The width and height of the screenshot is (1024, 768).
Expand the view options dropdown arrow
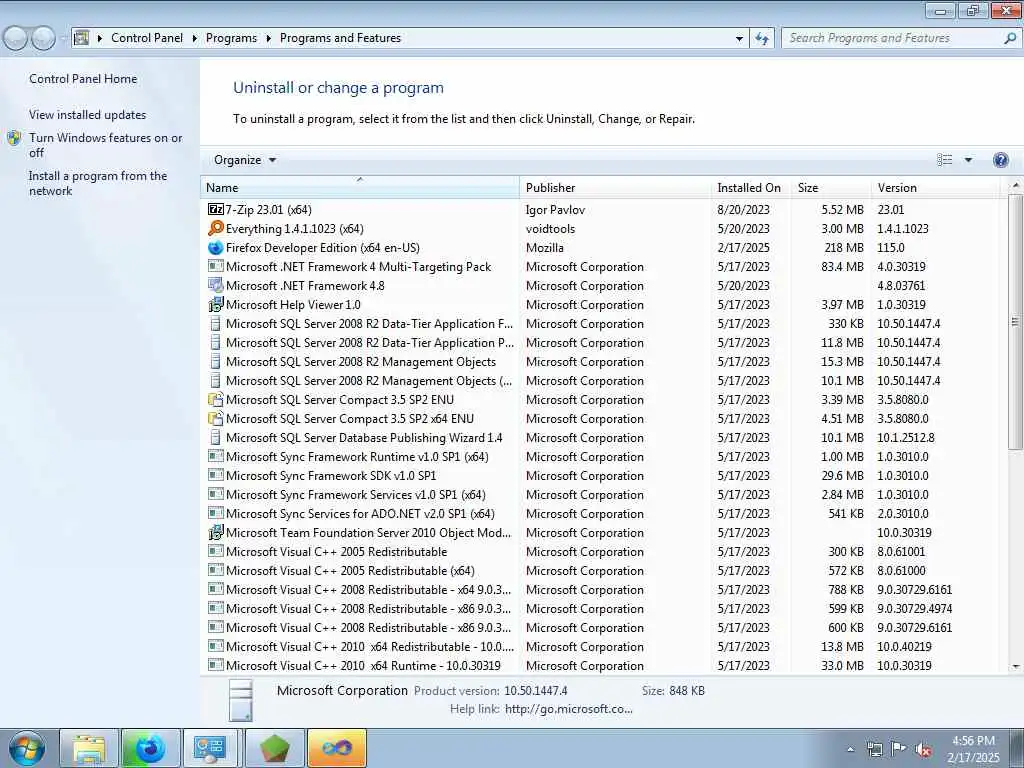pos(968,160)
